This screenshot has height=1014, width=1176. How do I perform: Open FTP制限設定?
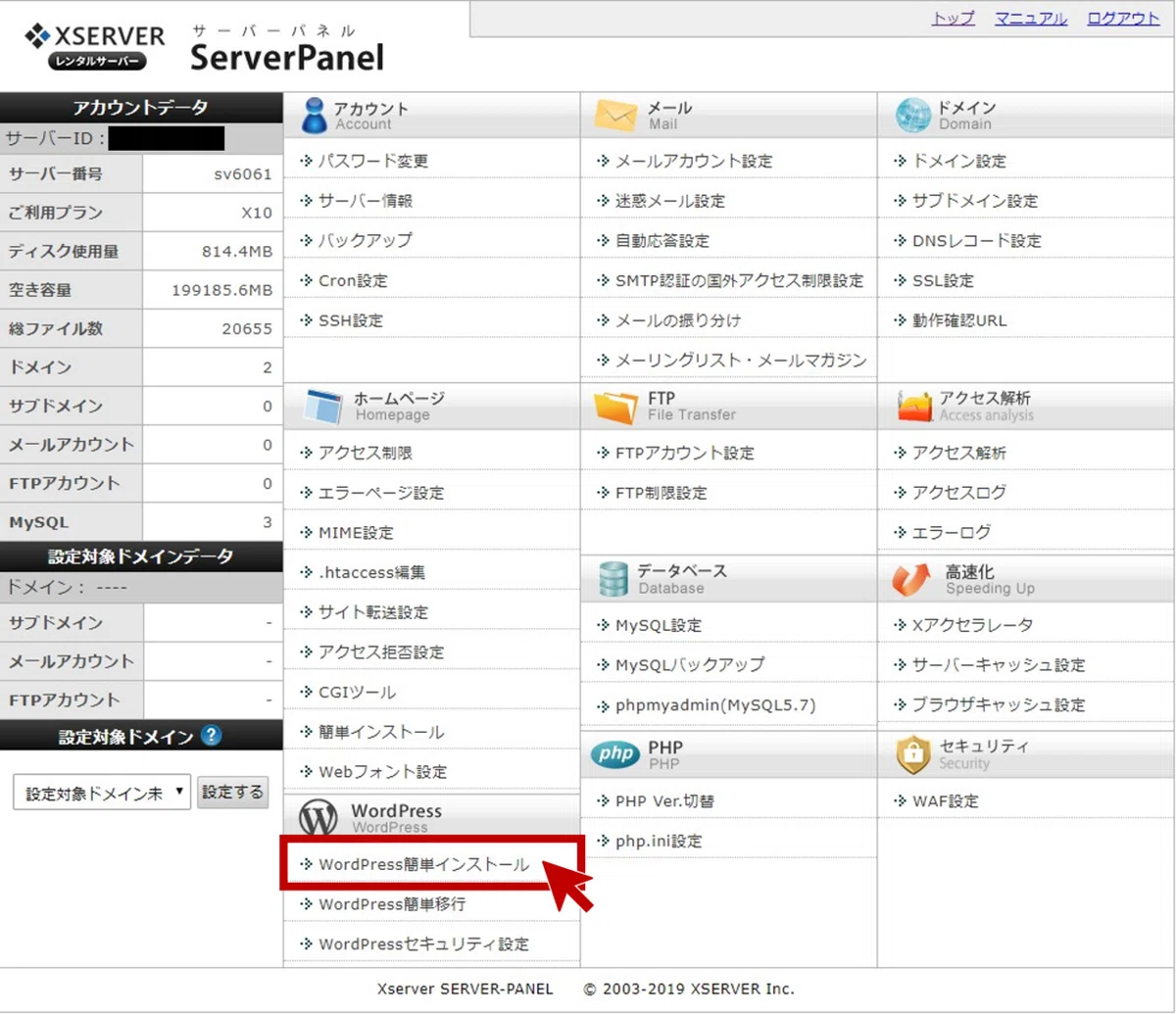(x=661, y=493)
